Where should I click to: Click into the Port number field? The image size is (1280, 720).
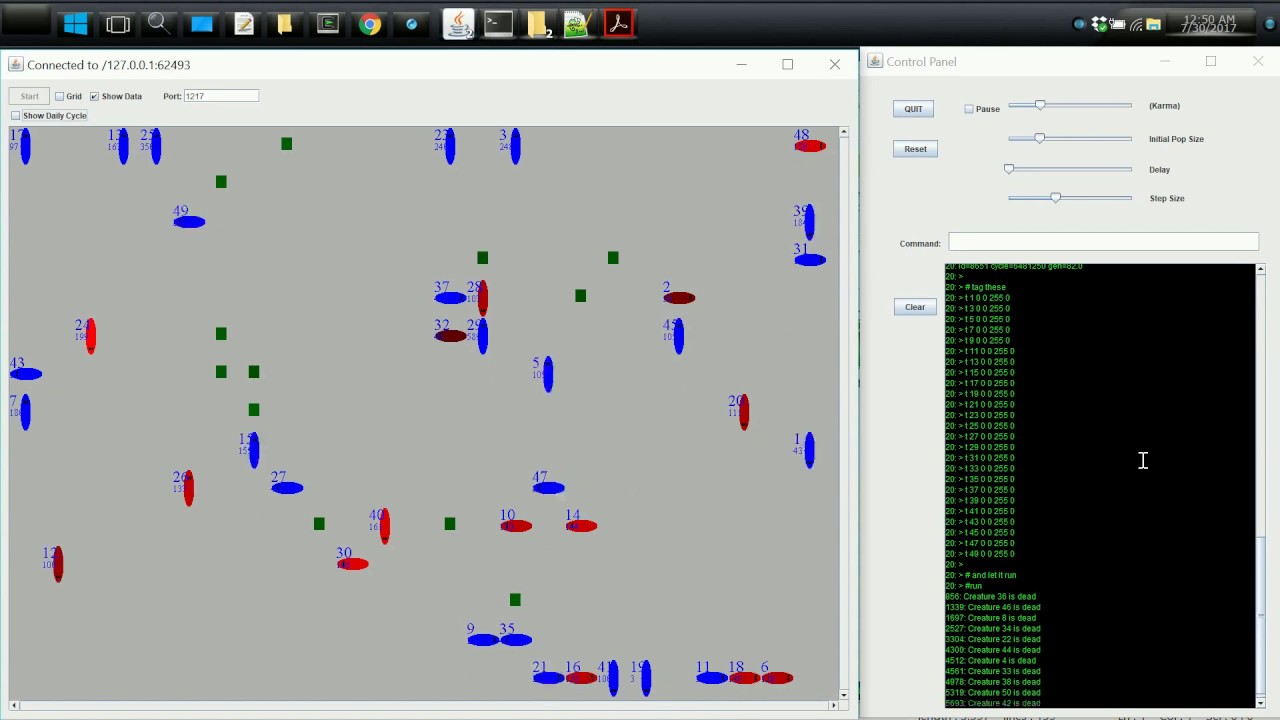click(x=221, y=96)
